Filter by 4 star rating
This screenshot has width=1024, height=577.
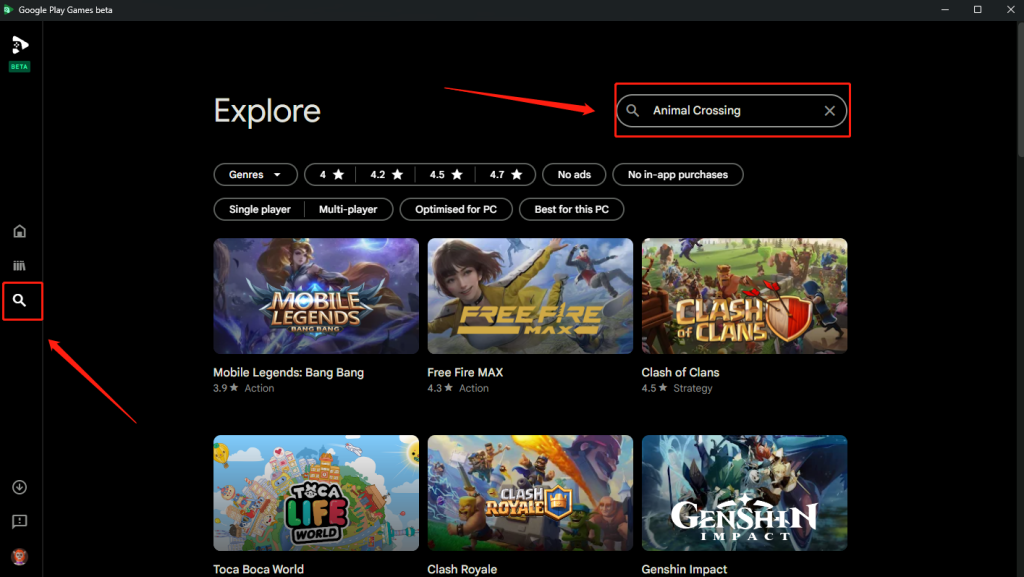(331, 174)
